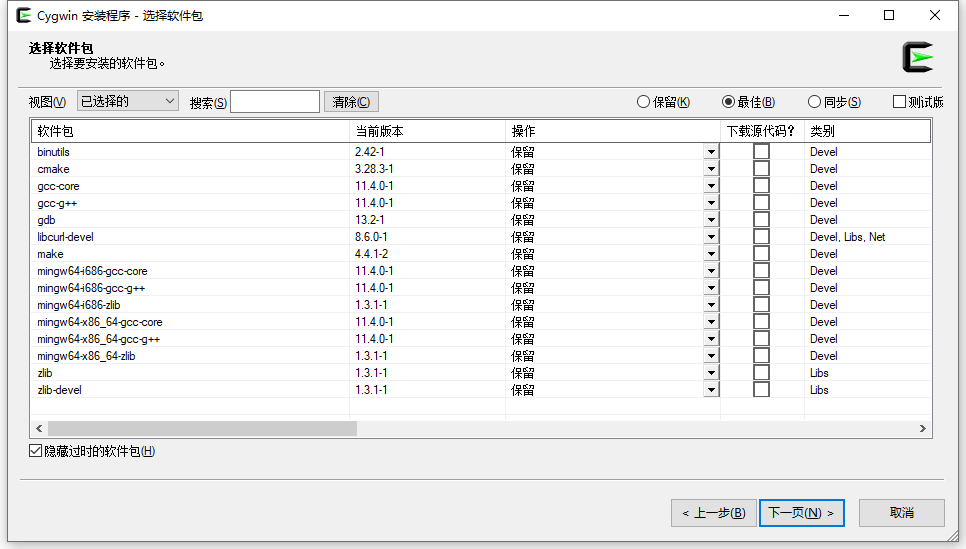Click the mingw64-i686-gcc-g++ package name
This screenshot has width=966, height=549.
pos(91,288)
